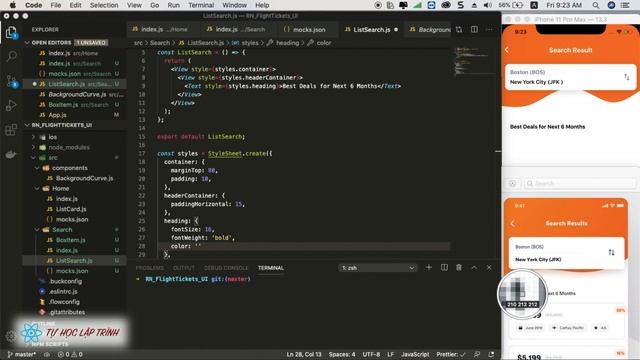
Task: Kill the terminal with trash icon
Action: [x=459, y=267]
